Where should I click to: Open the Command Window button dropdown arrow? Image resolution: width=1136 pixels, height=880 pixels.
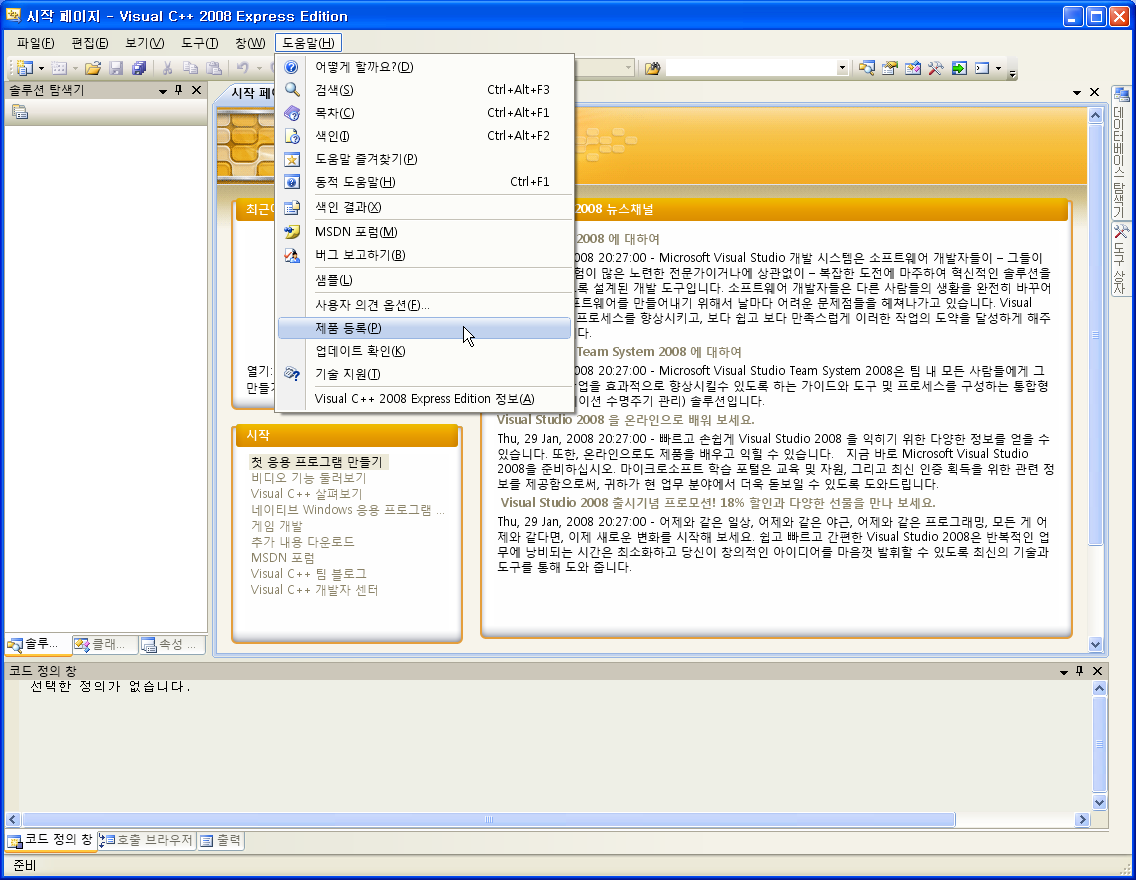point(998,68)
